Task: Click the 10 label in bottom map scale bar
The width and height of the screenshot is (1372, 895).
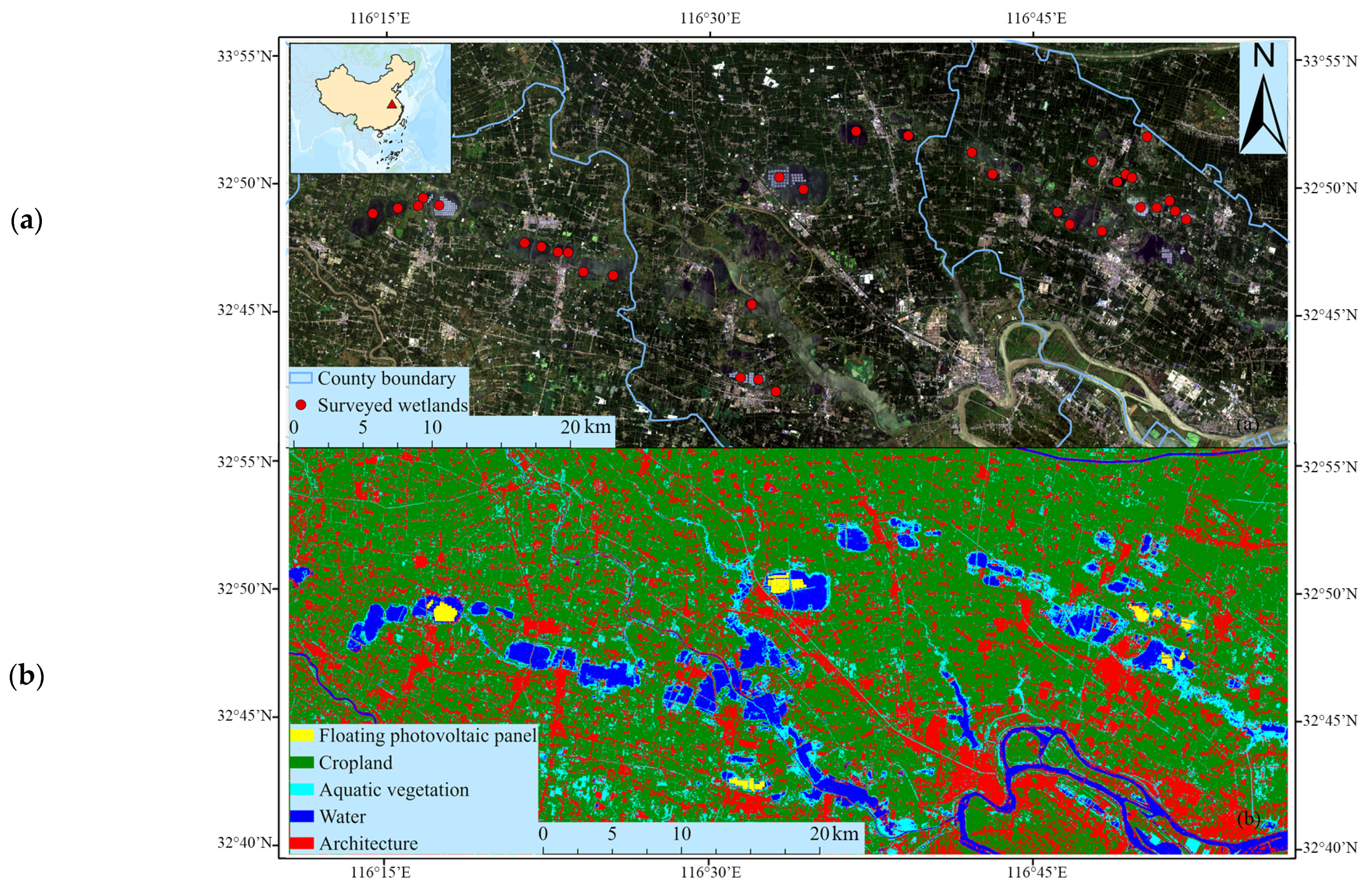Action: [x=682, y=833]
